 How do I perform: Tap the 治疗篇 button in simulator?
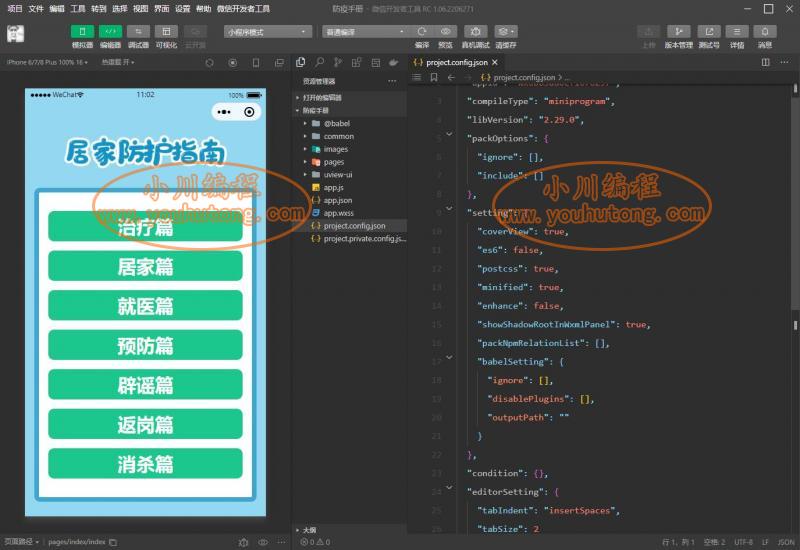click(x=145, y=227)
